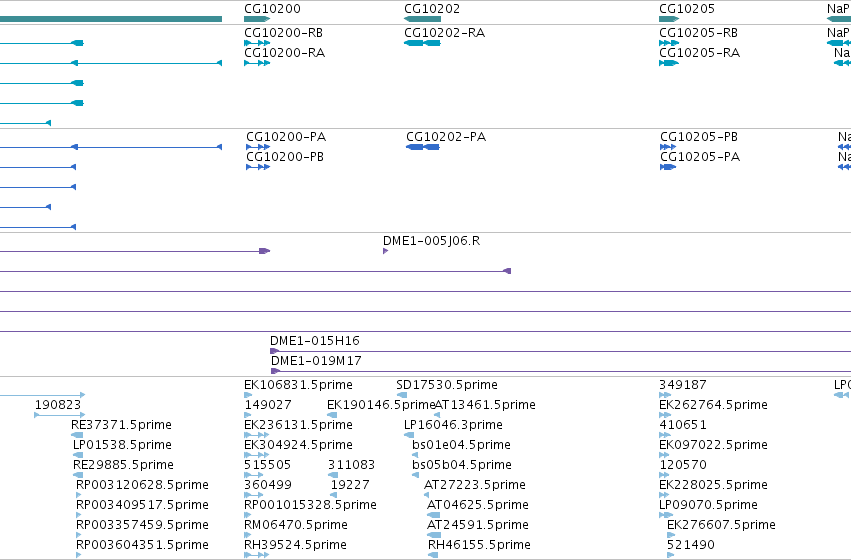The height and width of the screenshot is (560, 851).
Task: Select EST AT13461.5prime
Action: point(486,405)
